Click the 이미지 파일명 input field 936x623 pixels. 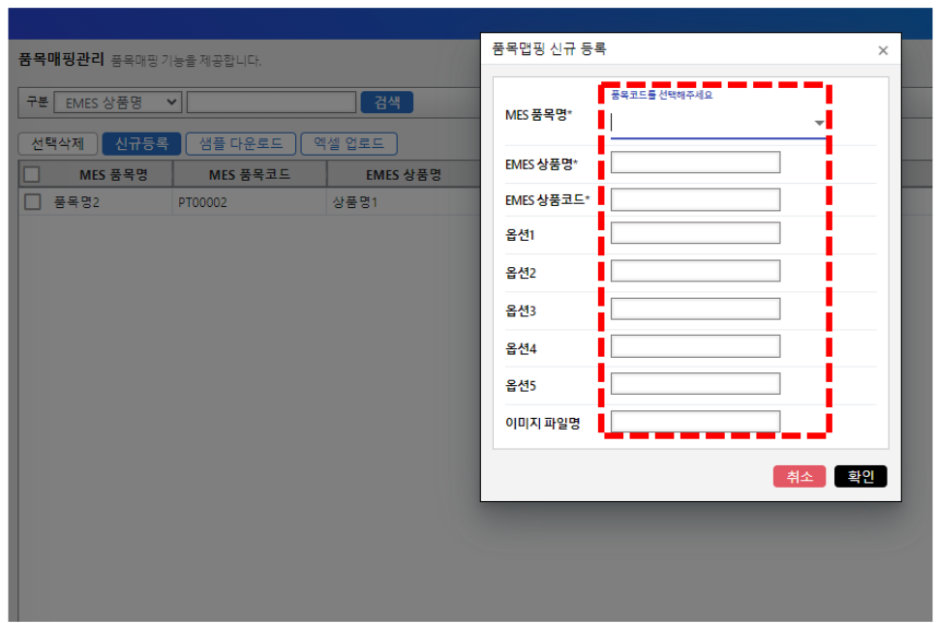pos(695,421)
